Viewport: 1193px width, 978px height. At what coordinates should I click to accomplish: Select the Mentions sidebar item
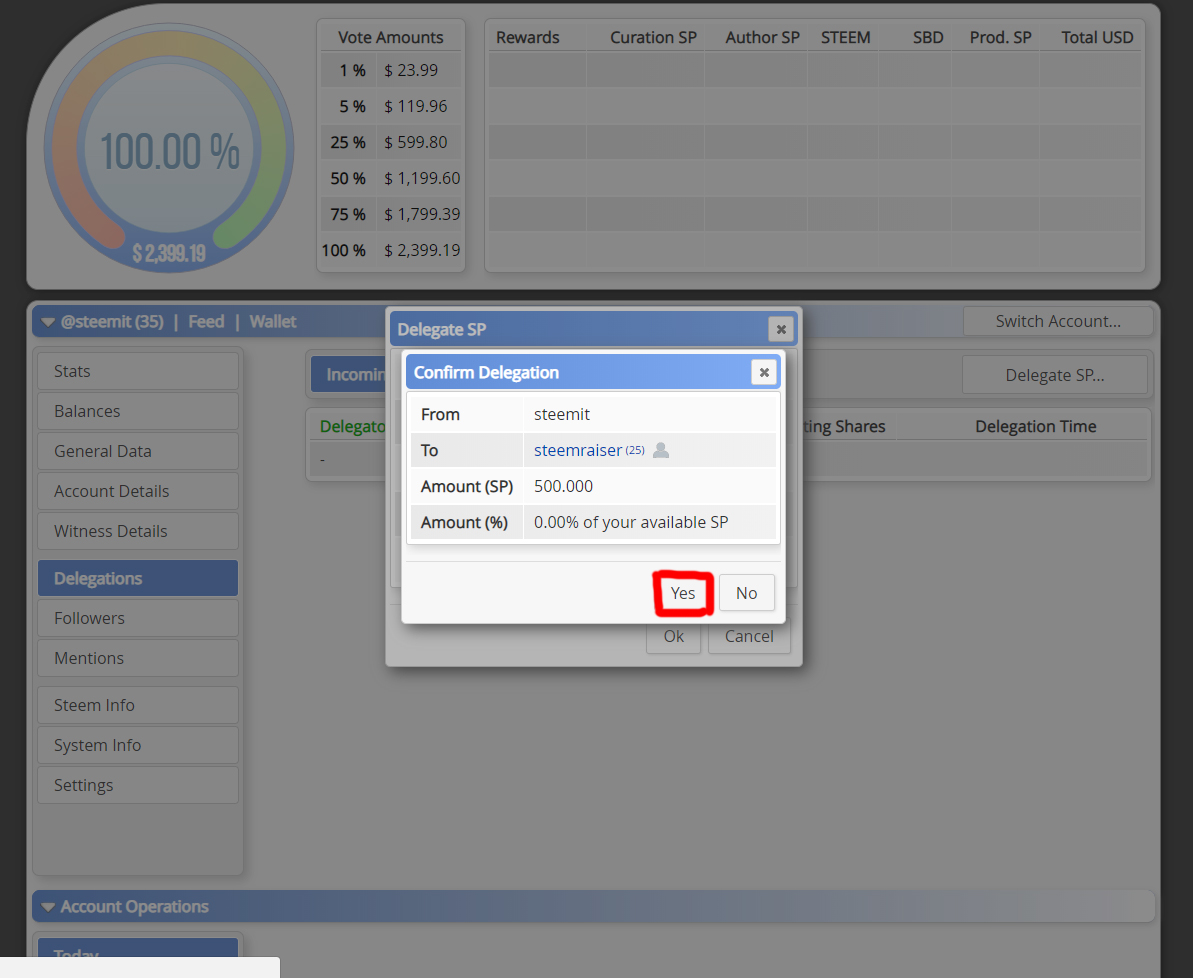tap(138, 658)
